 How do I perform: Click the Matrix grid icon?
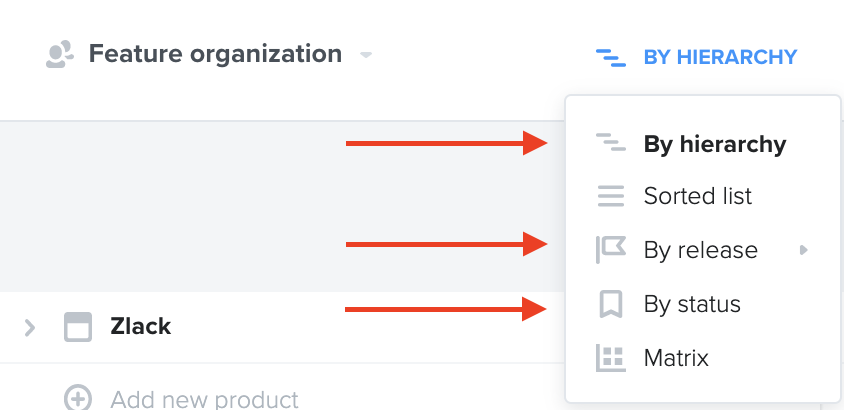[611, 358]
